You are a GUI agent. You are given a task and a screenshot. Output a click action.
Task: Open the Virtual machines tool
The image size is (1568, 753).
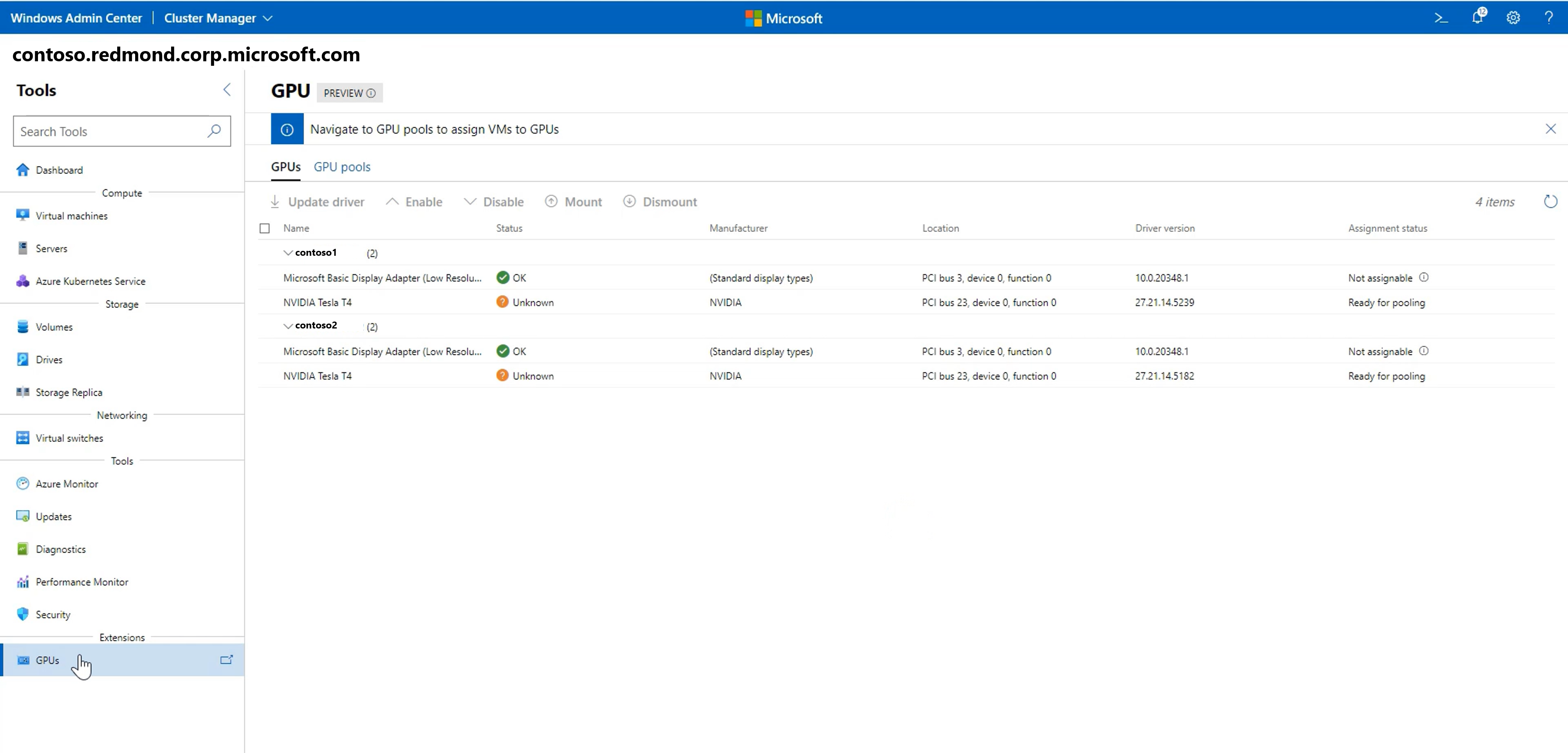(x=71, y=215)
